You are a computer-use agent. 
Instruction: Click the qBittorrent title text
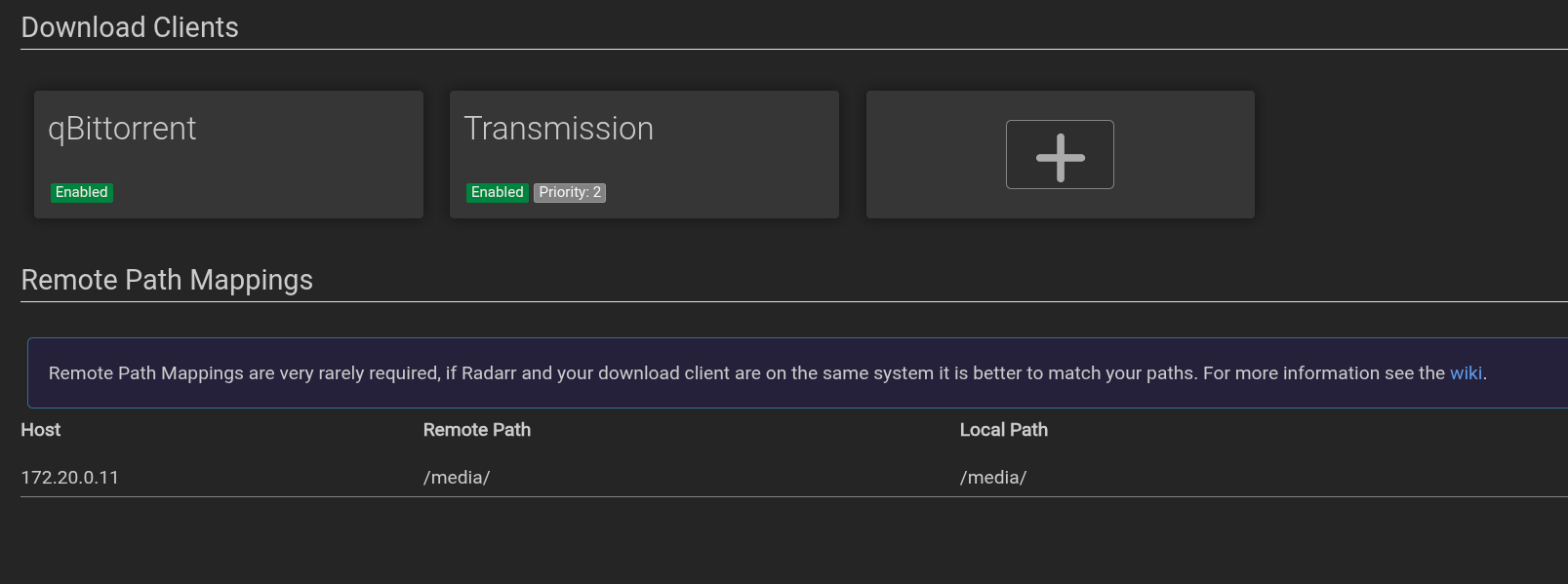122,129
